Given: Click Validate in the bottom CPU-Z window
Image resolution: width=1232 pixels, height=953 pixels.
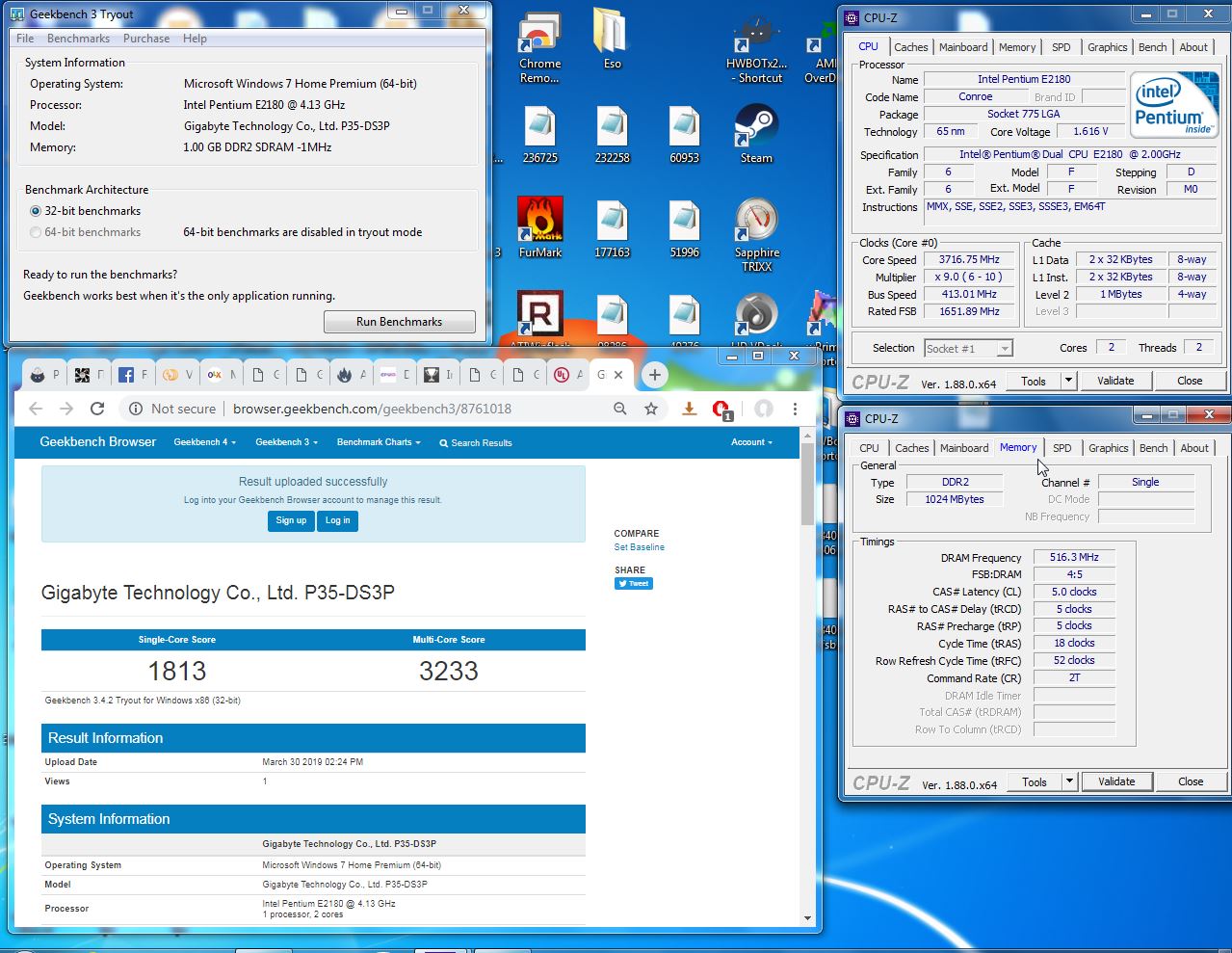Looking at the screenshot, I should [x=1116, y=781].
